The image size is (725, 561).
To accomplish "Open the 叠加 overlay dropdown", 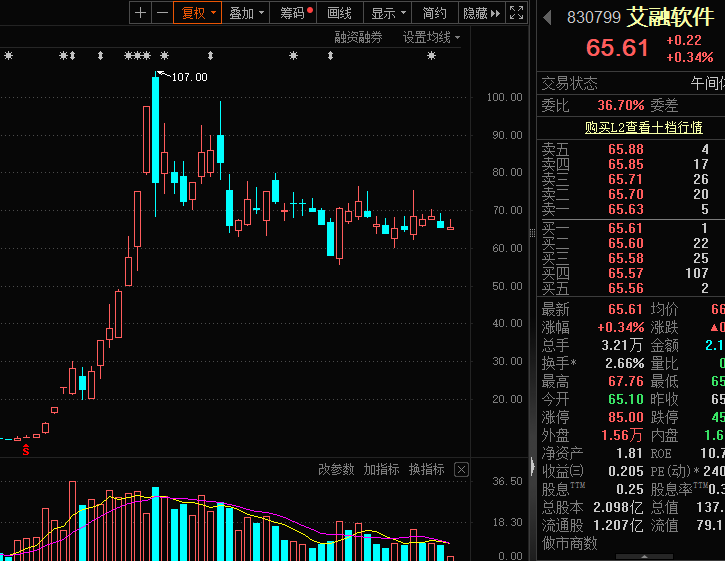I will click(246, 13).
